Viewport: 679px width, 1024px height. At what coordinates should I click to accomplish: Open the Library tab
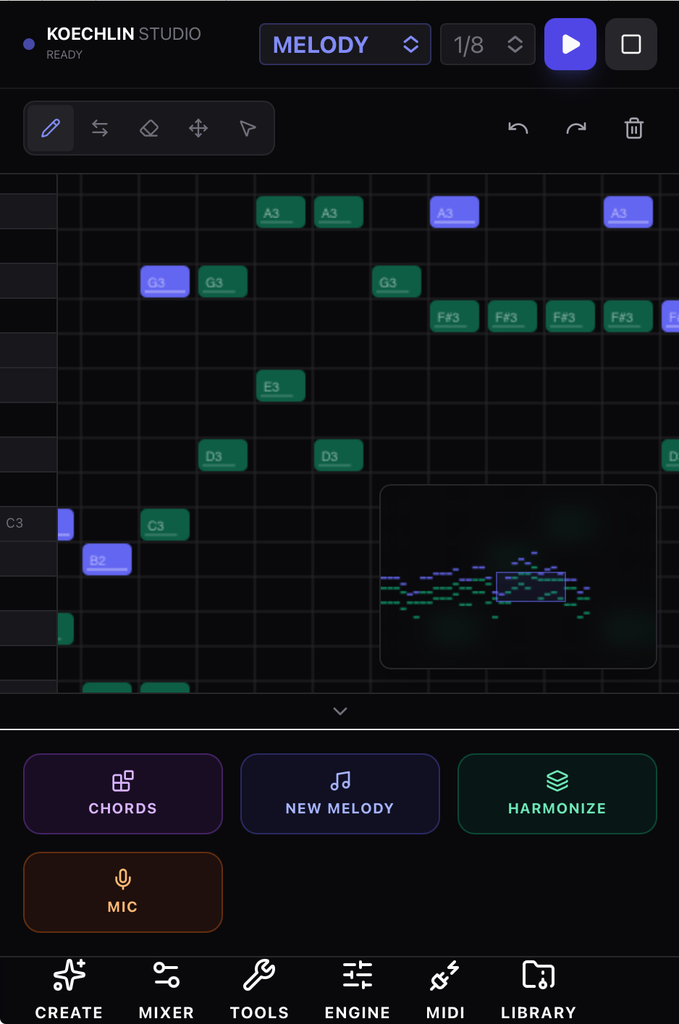pyautogui.click(x=538, y=990)
